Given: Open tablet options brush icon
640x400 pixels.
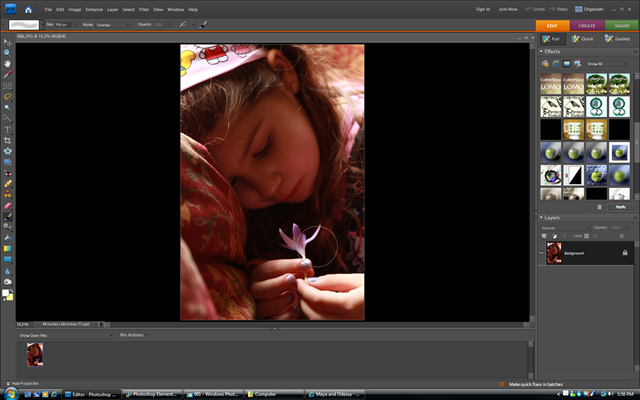Looking at the screenshot, I should [x=203, y=24].
